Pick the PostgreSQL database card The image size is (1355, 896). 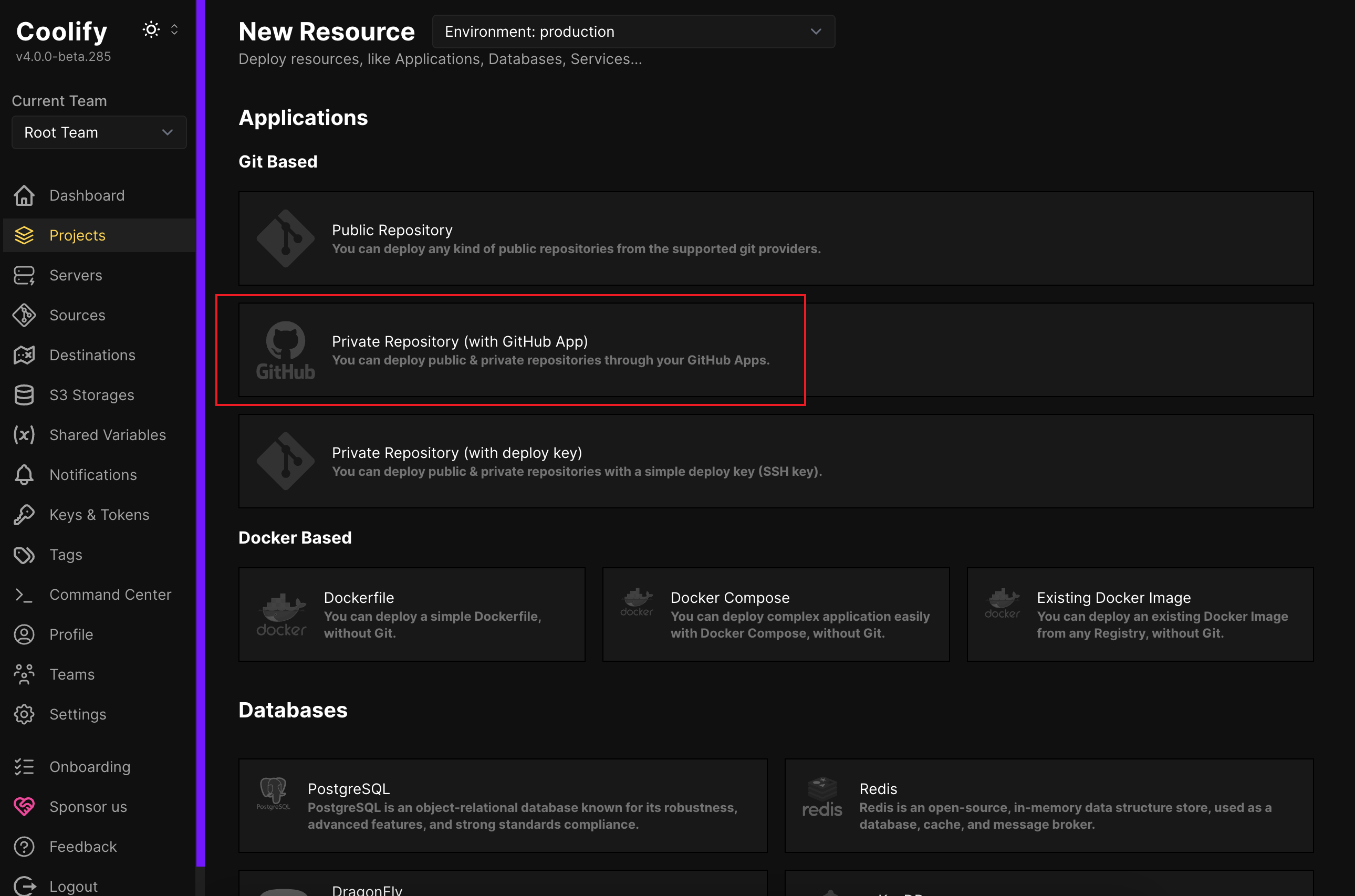coord(502,806)
